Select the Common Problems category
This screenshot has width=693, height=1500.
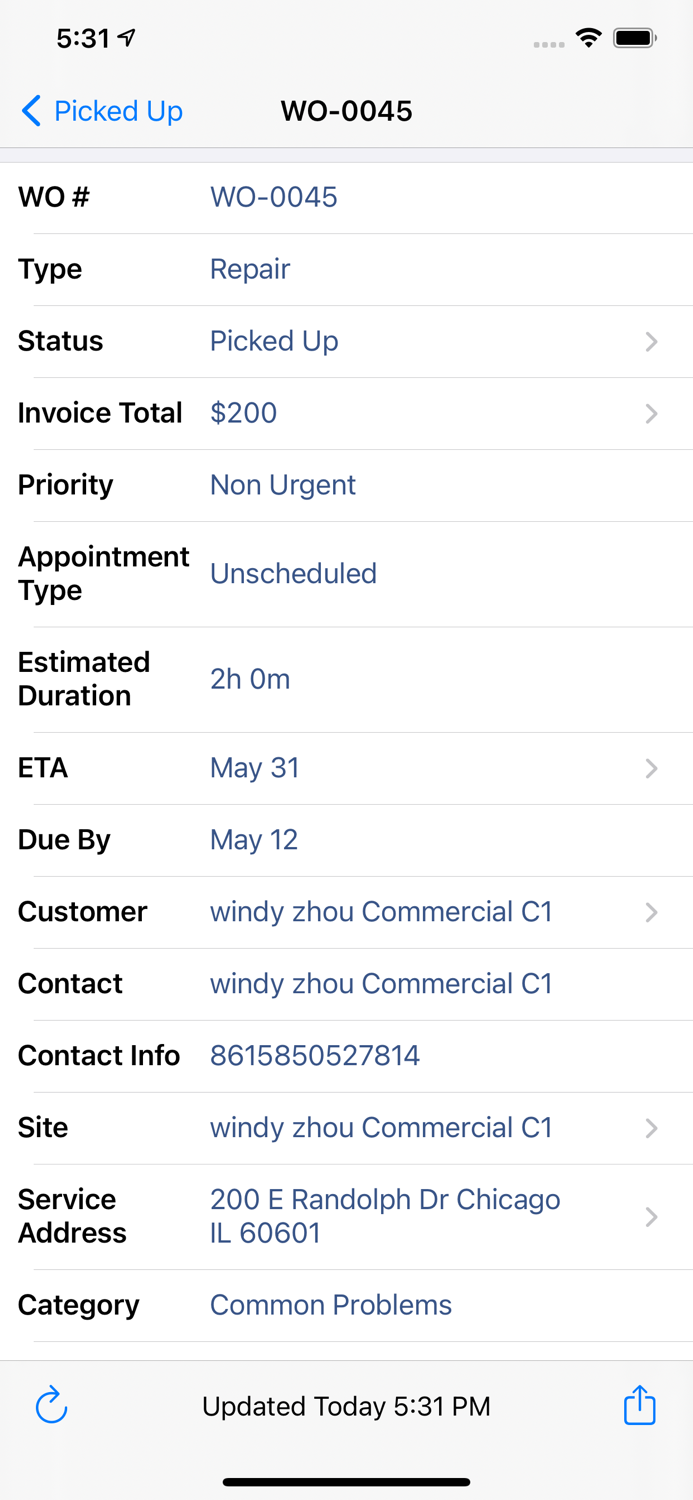tap(331, 1305)
